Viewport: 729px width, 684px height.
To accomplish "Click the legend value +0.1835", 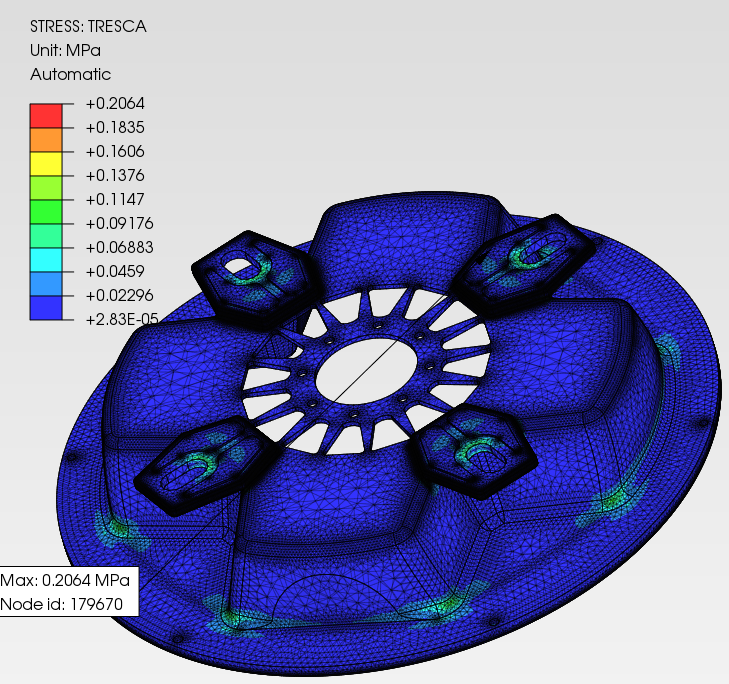I will point(115,127).
